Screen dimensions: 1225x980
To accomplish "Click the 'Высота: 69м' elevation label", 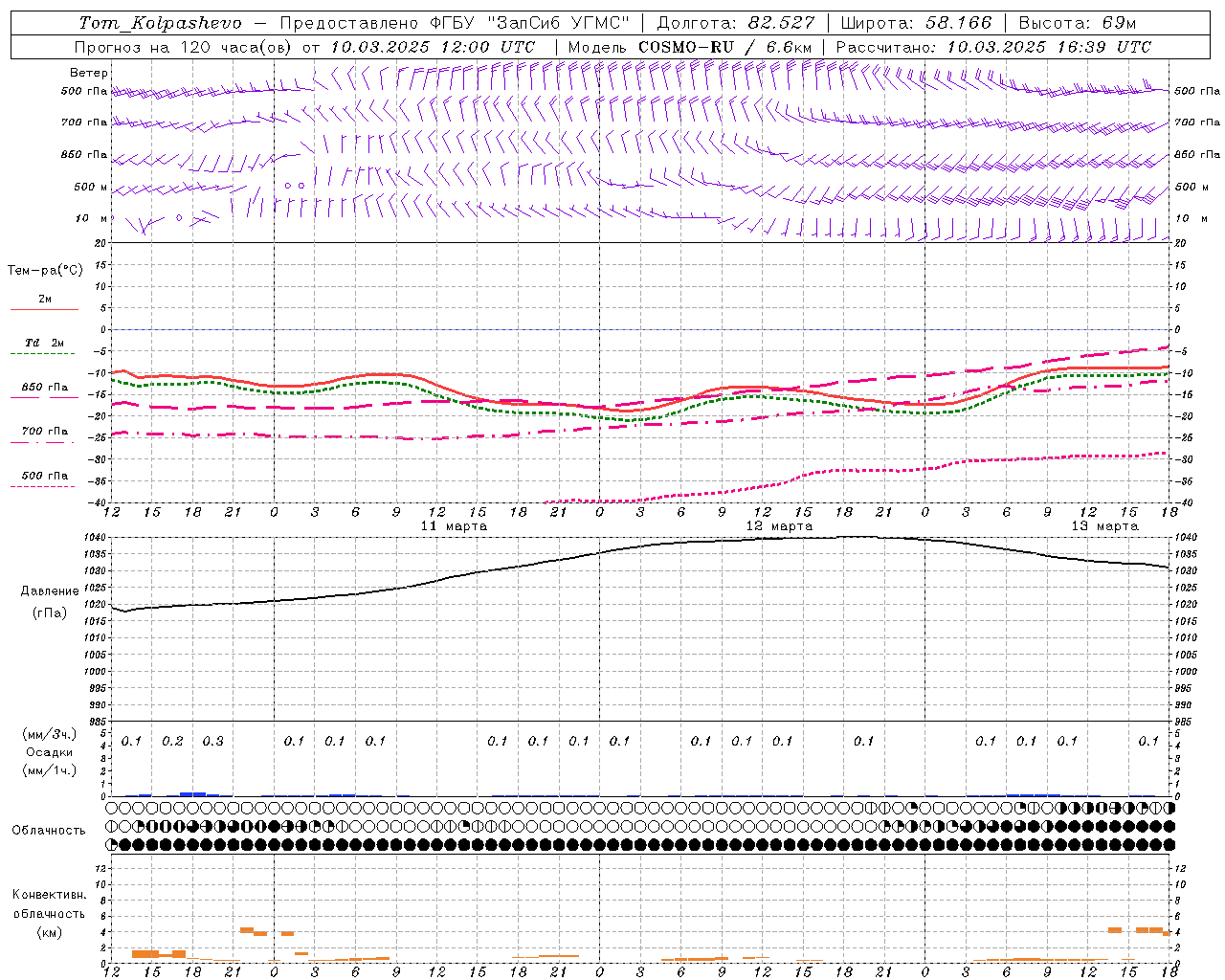I will [1078, 23].
